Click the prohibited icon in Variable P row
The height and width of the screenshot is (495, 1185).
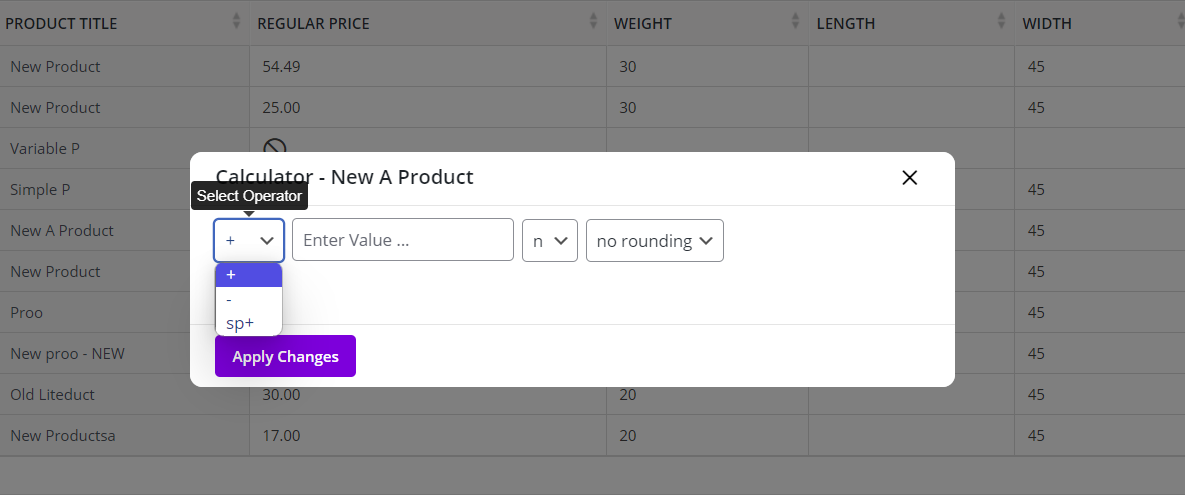click(x=274, y=146)
